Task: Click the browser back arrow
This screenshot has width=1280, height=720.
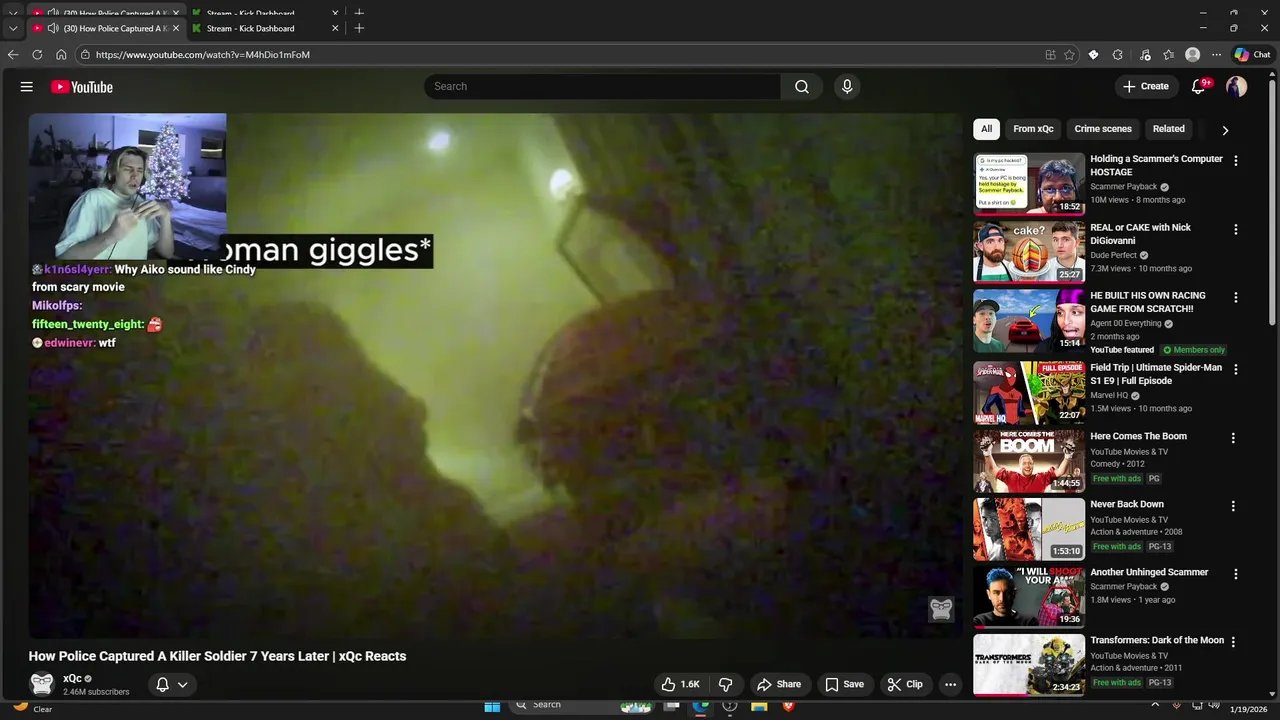Action: click(x=13, y=55)
